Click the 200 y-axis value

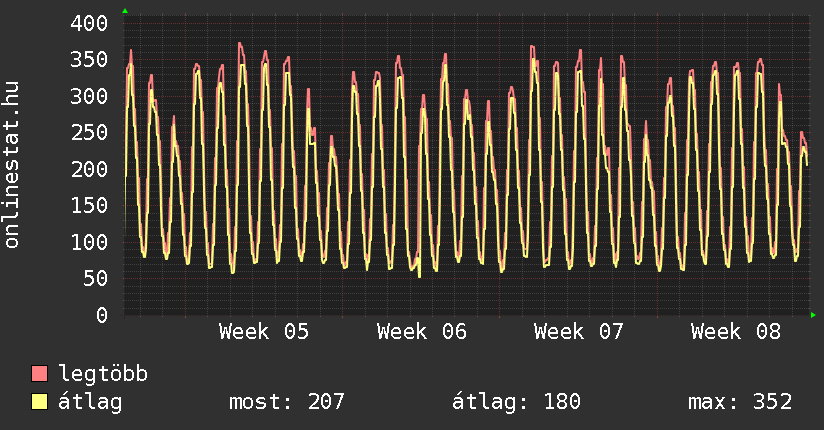click(89, 169)
